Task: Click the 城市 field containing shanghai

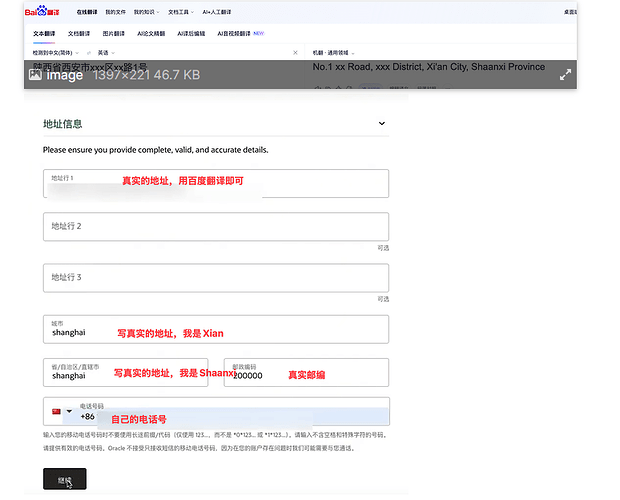Action: (x=216, y=329)
